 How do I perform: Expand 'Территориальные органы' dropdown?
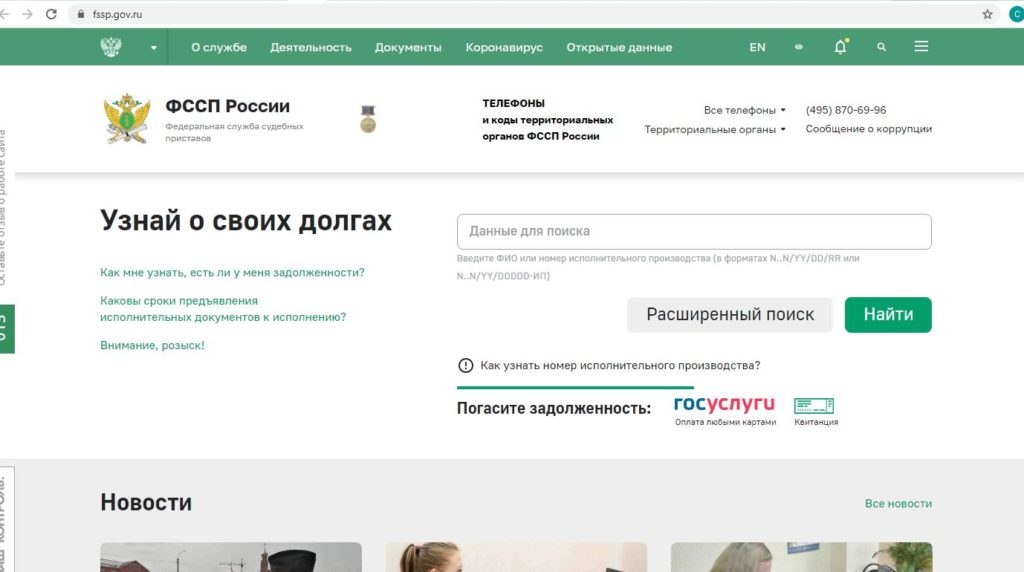[x=715, y=129]
